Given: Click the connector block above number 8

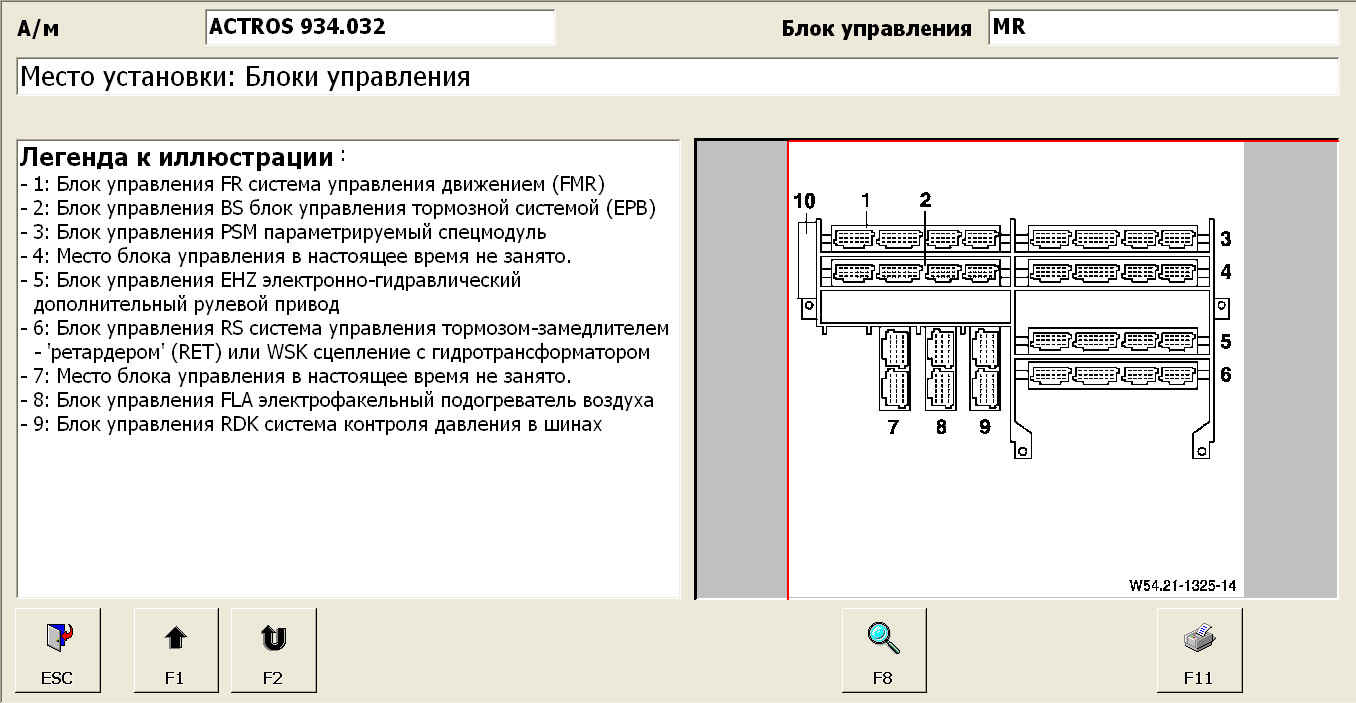Looking at the screenshot, I should 941,368.
